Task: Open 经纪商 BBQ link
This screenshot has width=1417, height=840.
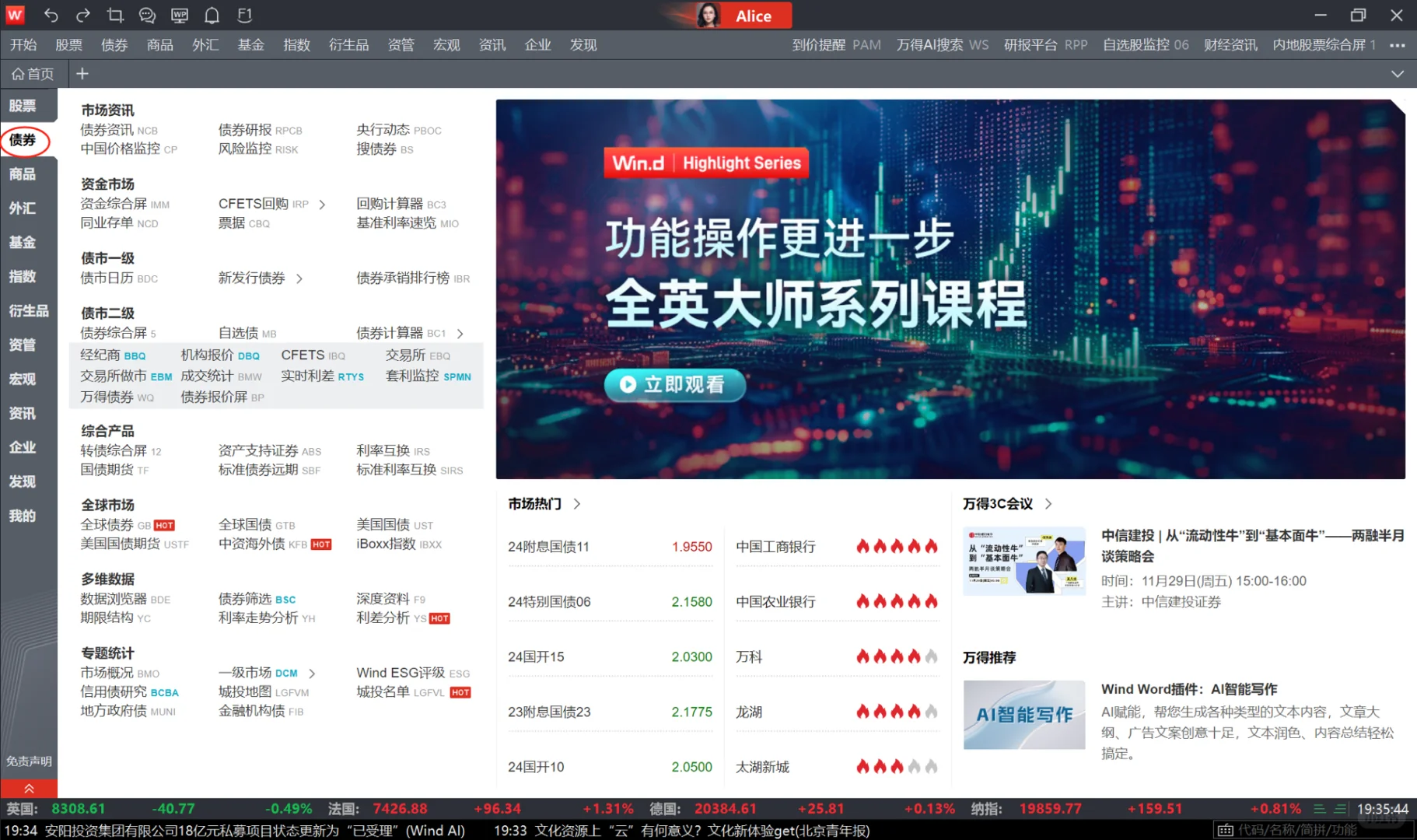Action: coord(113,355)
